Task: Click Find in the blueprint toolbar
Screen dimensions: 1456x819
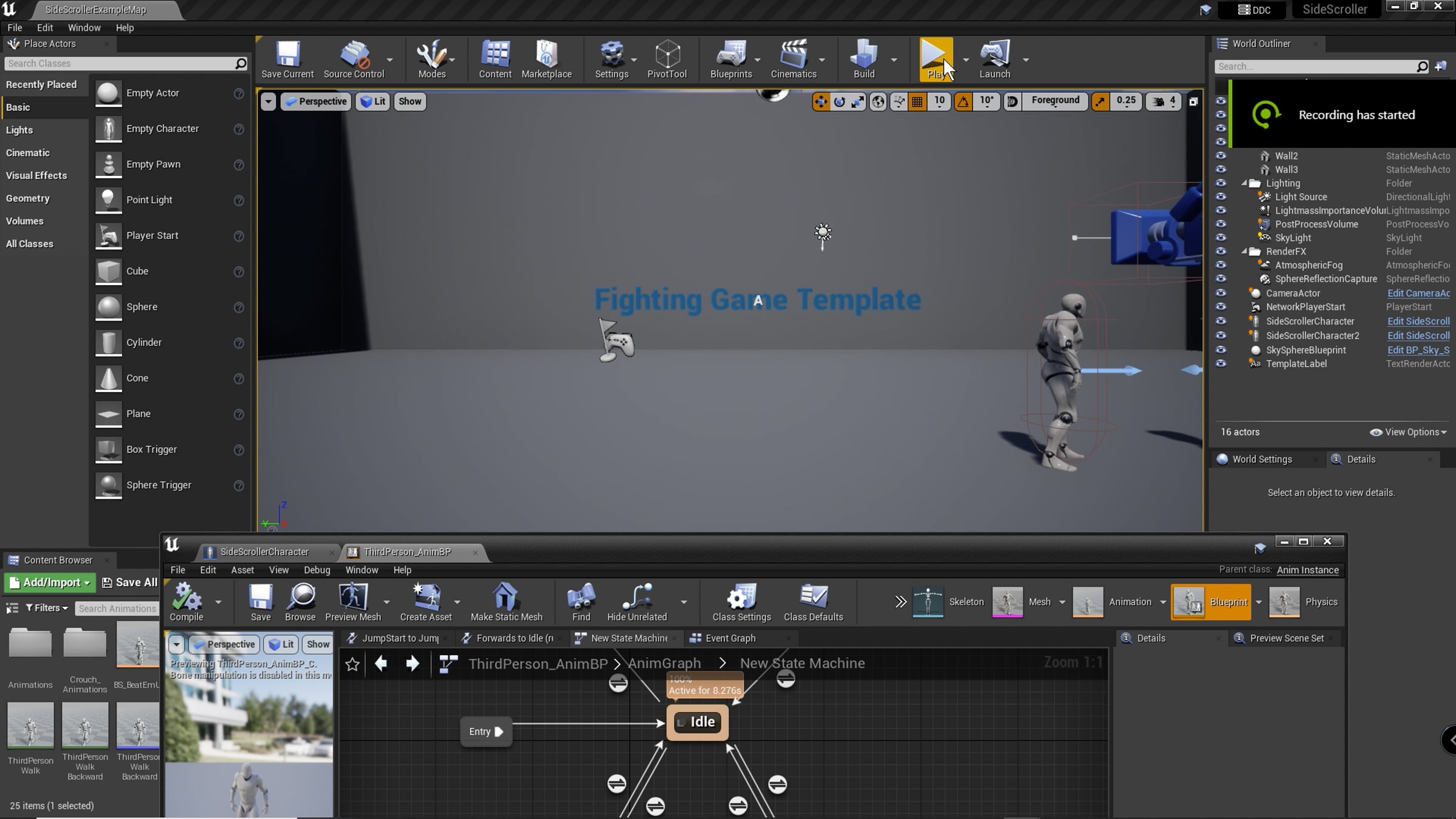Action: pyautogui.click(x=581, y=602)
